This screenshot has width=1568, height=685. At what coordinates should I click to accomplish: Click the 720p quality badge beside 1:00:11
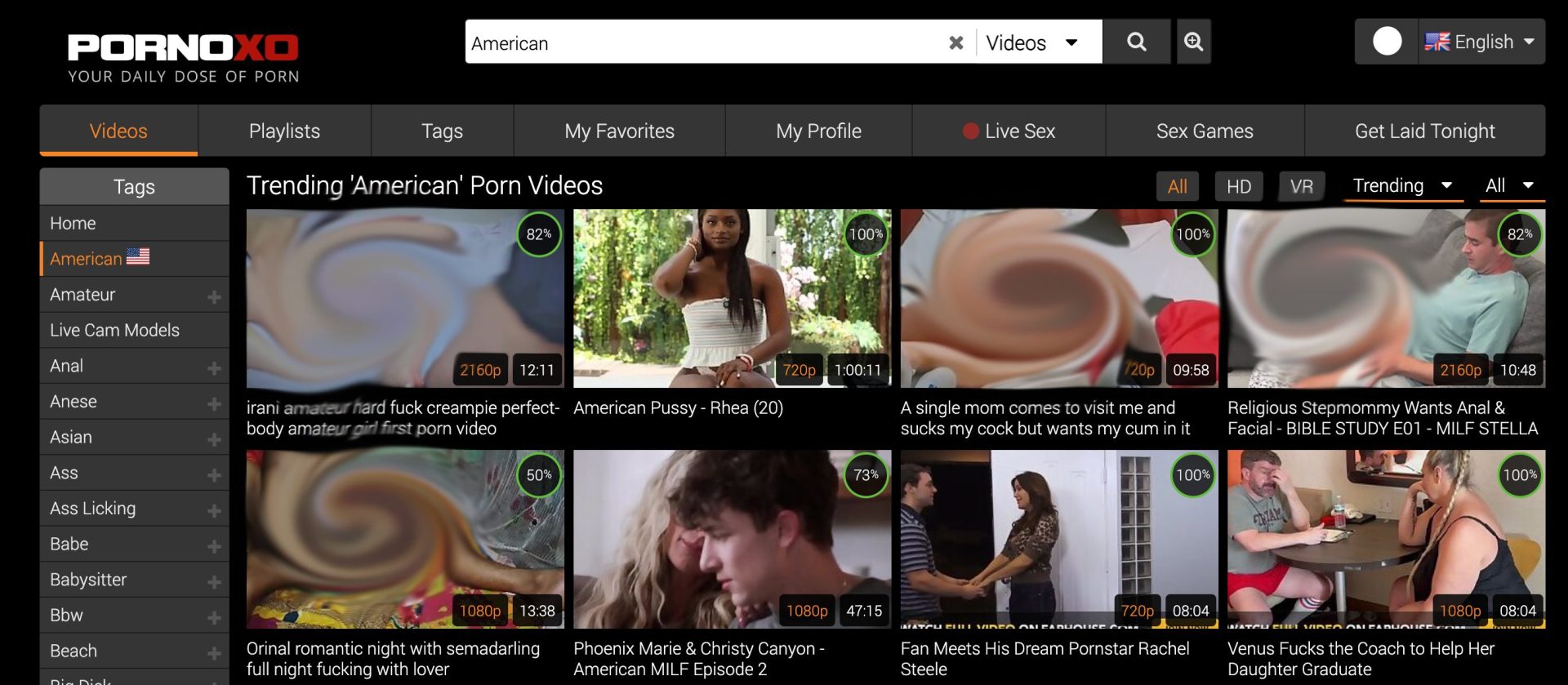coord(799,370)
